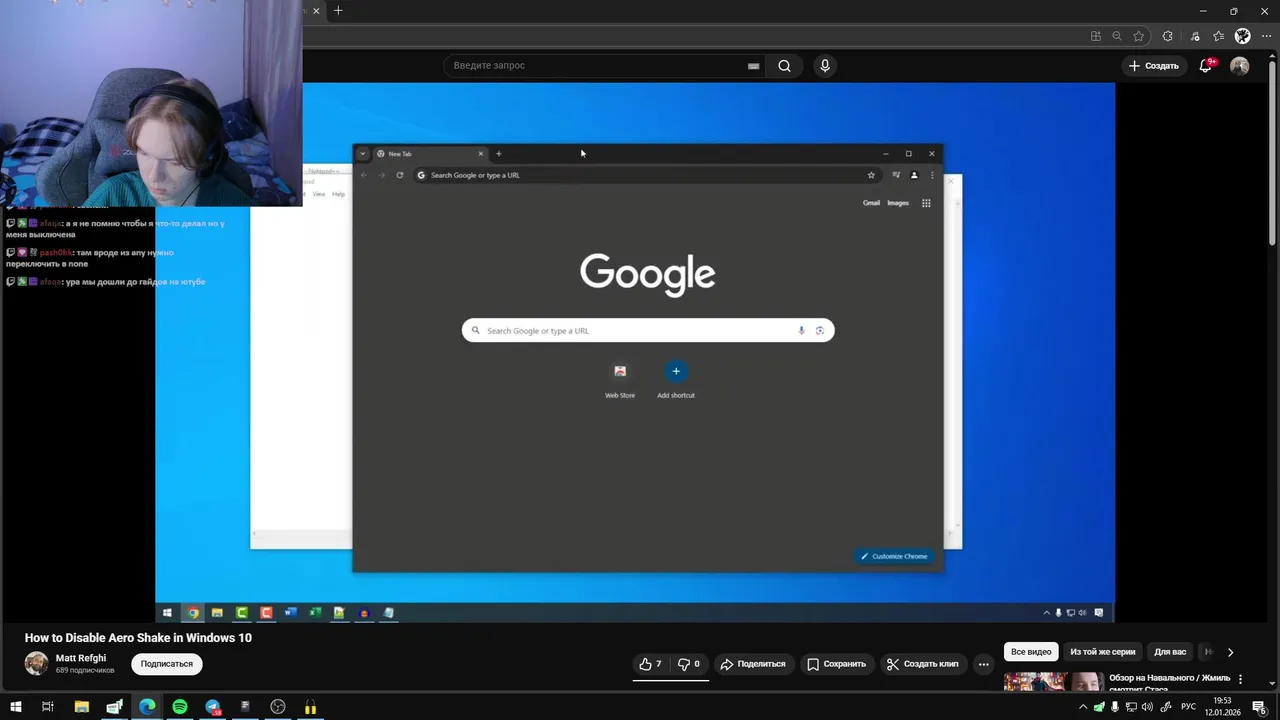Like the video with thumbs up

[651, 664]
